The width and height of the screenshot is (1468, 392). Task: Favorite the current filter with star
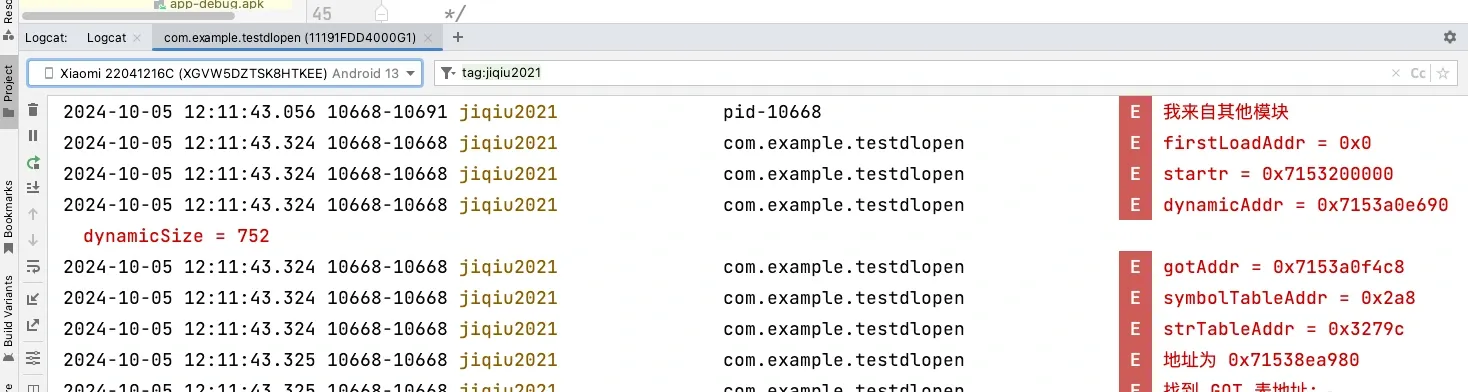[1442, 73]
